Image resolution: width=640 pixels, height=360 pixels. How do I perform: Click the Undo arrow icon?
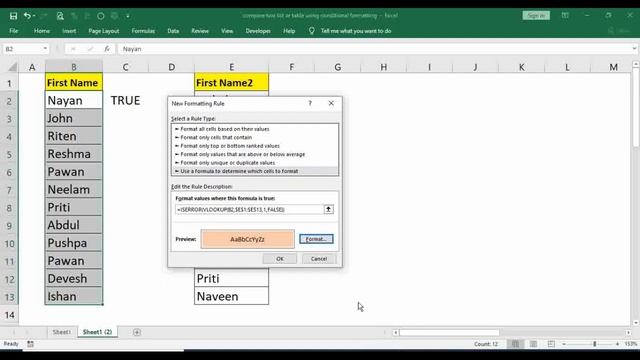pos(27,16)
